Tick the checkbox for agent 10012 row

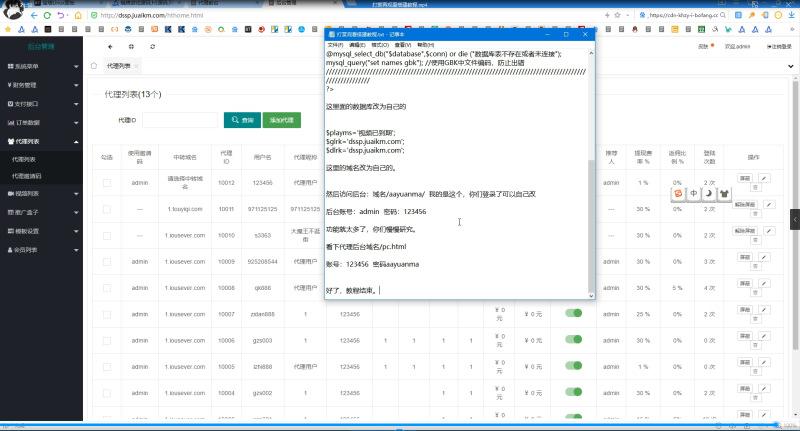(107, 183)
